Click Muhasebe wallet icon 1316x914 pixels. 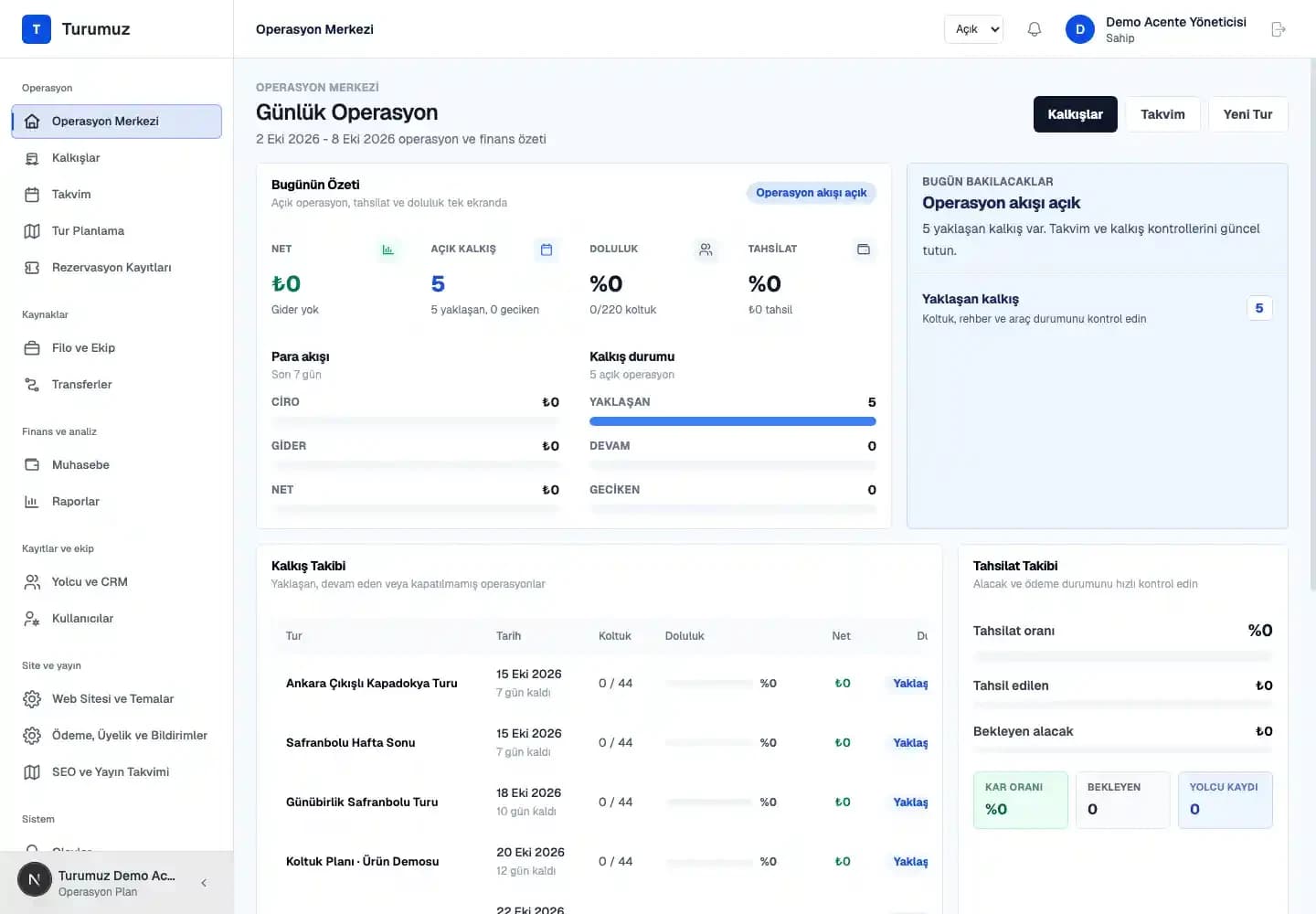(32, 465)
